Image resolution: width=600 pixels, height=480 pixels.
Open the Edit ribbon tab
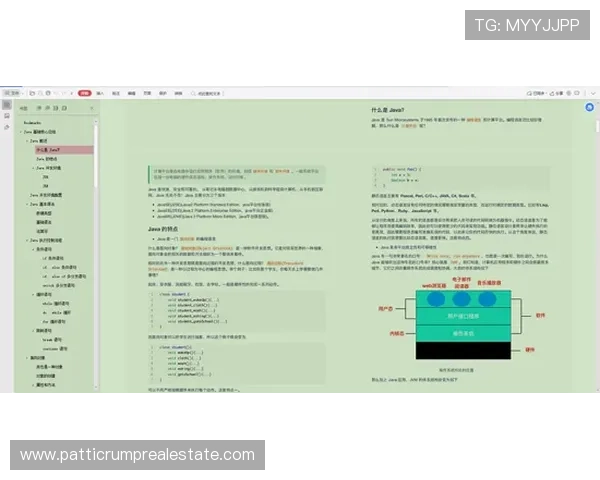[x=131, y=93]
